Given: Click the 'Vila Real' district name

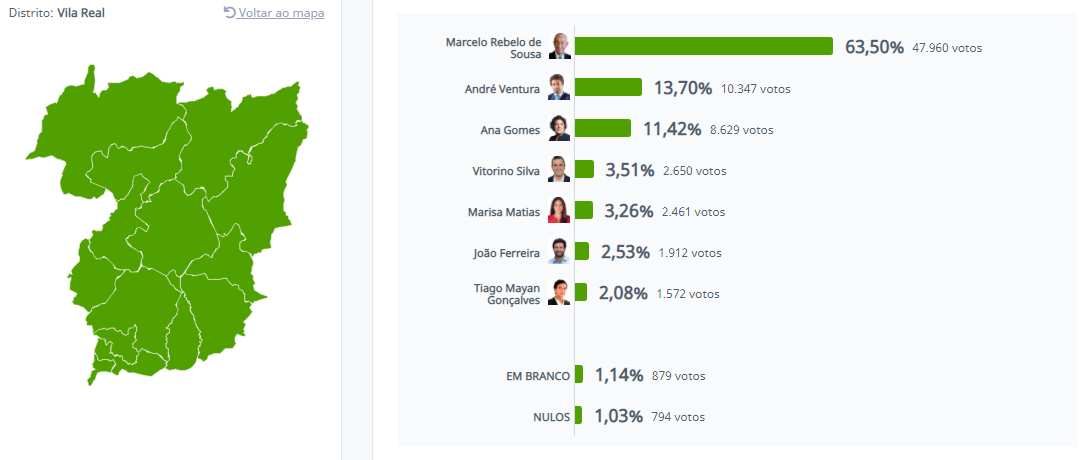Looking at the screenshot, I should (x=81, y=13).
